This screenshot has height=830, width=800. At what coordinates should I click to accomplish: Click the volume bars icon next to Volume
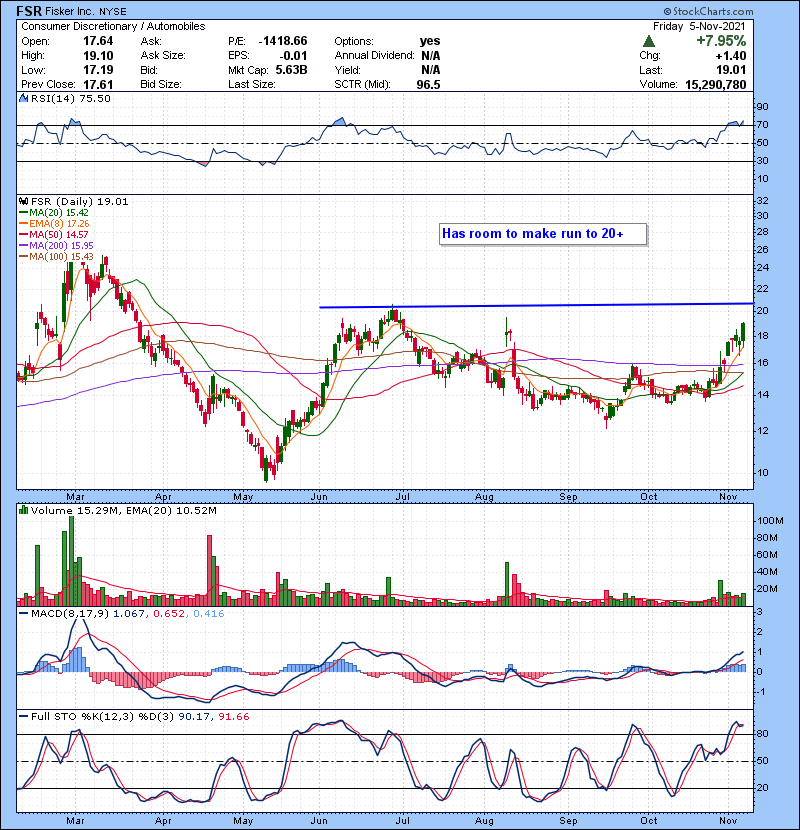pyautogui.click(x=23, y=511)
